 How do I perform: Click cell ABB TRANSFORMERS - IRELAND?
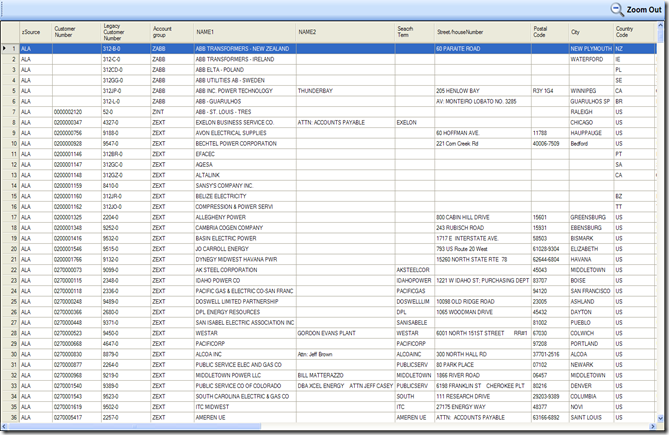click(245, 59)
